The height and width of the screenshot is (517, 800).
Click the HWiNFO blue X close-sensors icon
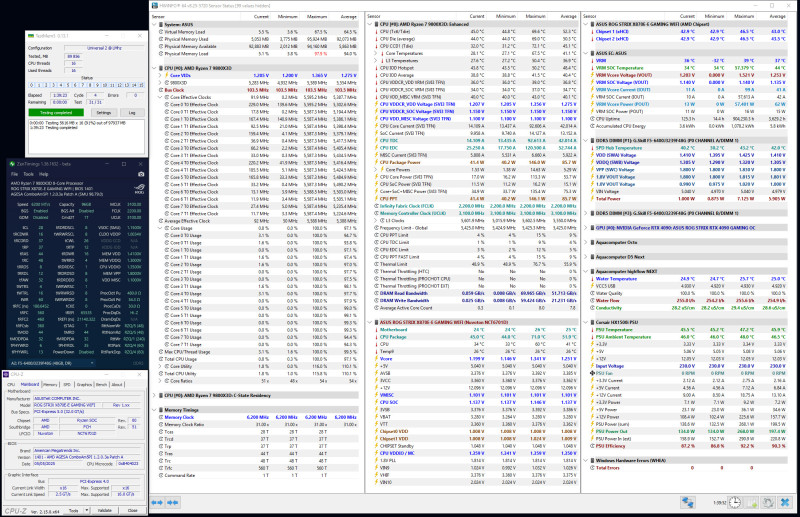coord(785,503)
